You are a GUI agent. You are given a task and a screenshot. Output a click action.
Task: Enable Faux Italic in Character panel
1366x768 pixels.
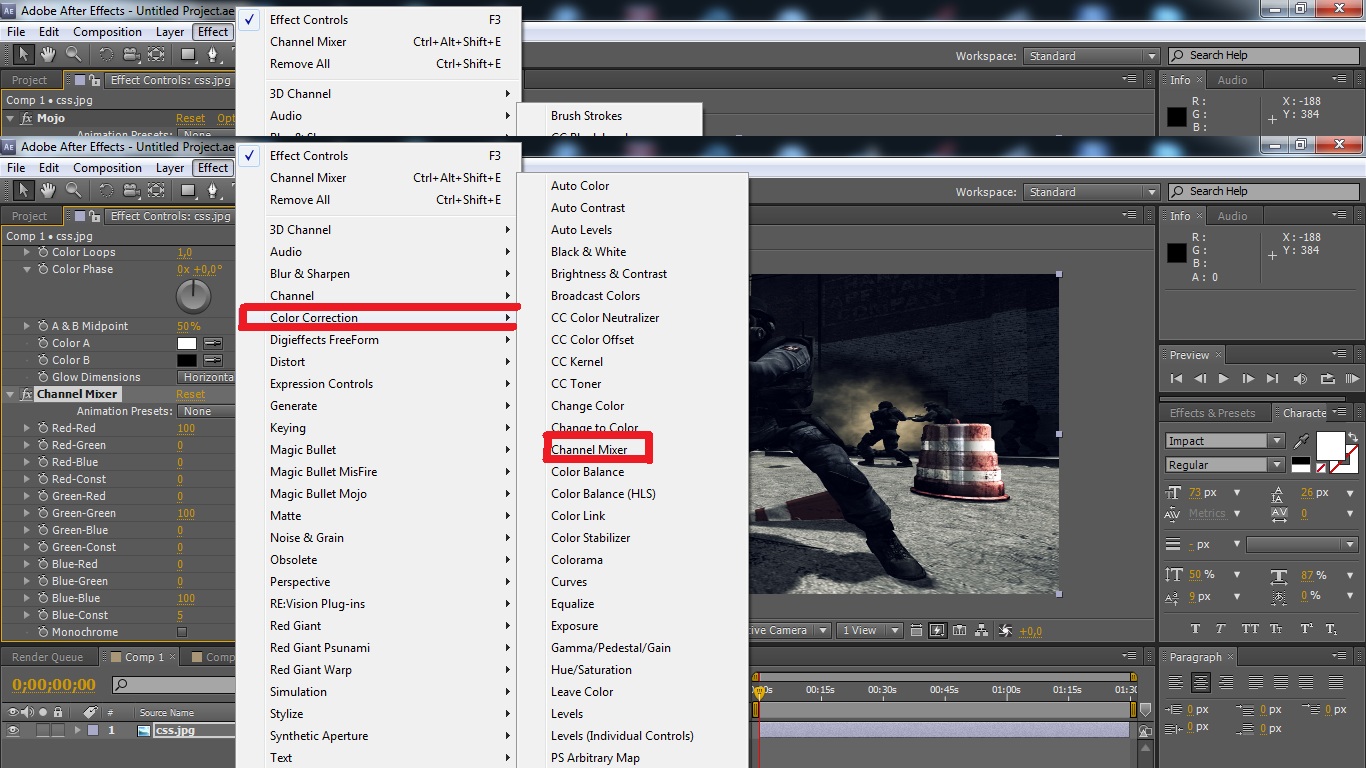point(1222,630)
